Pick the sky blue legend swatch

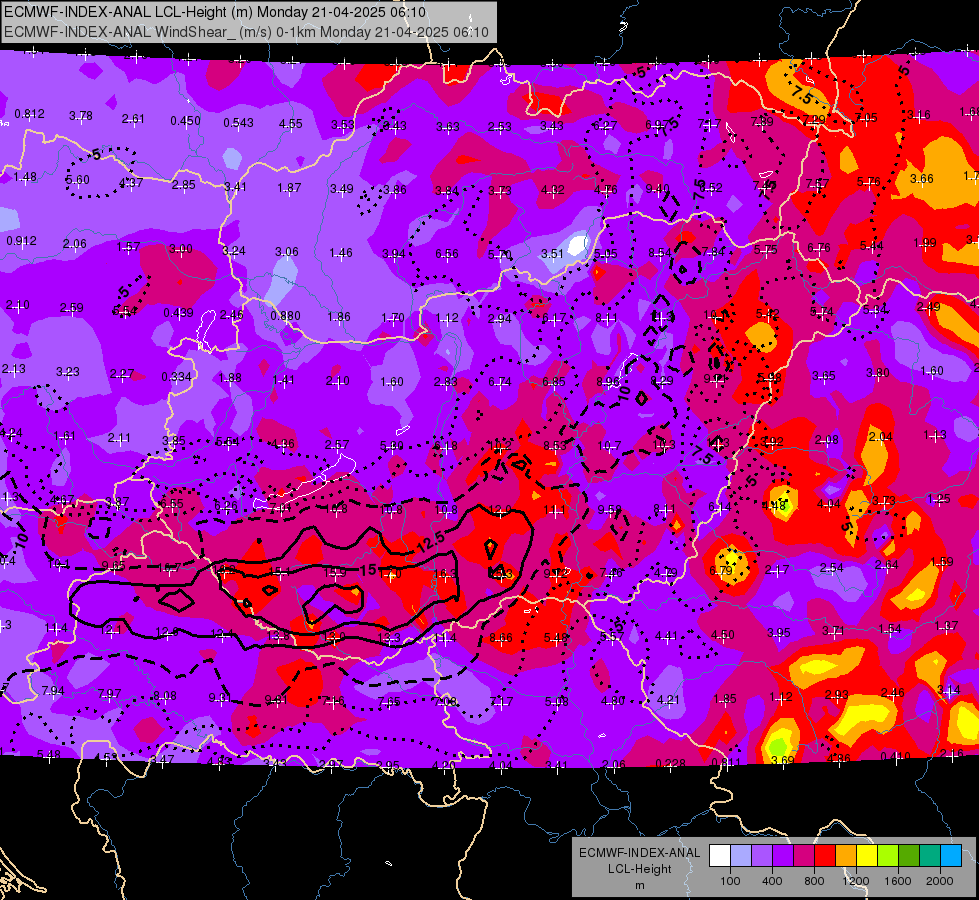[951, 856]
